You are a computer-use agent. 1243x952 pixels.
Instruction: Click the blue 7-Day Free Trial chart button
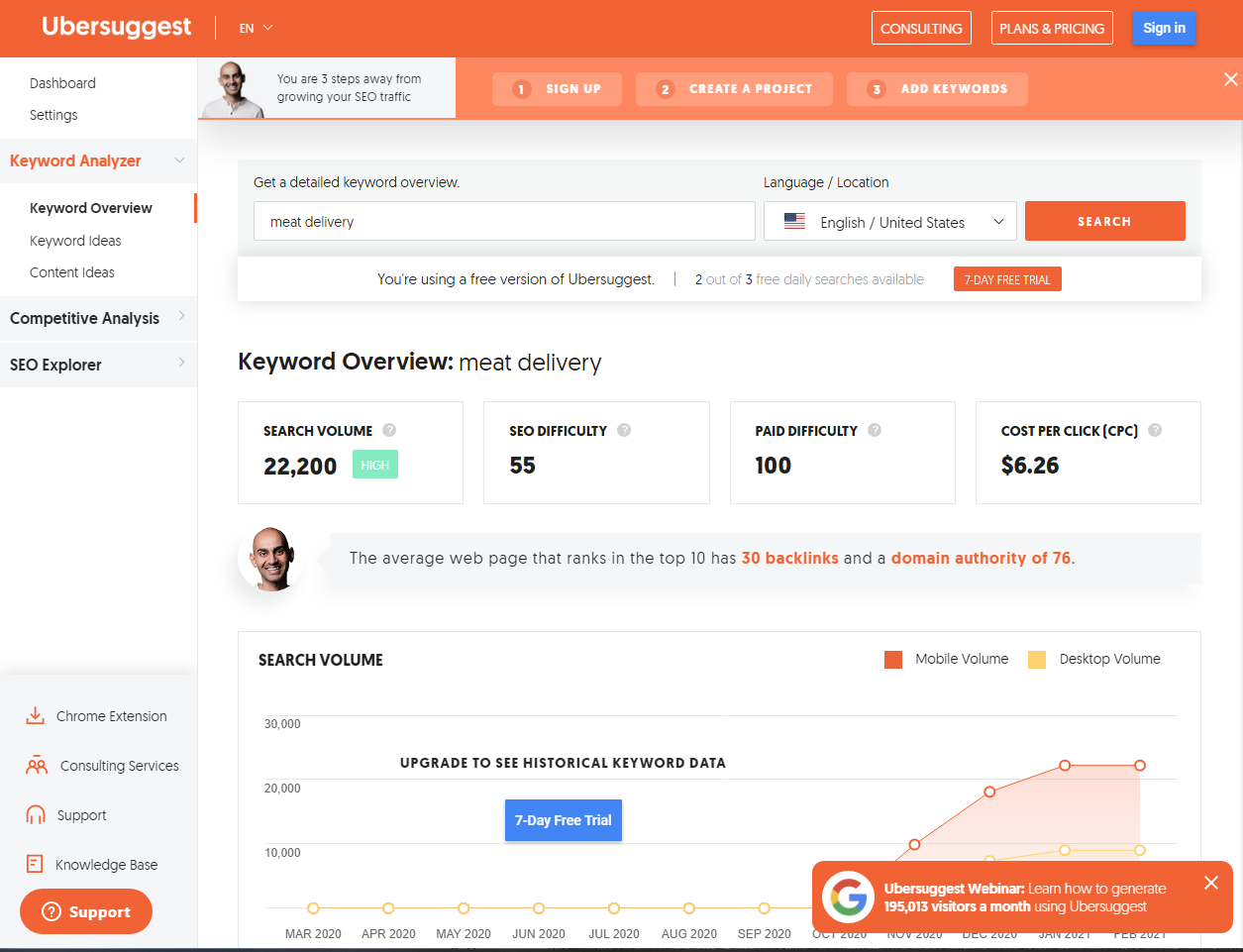(564, 820)
